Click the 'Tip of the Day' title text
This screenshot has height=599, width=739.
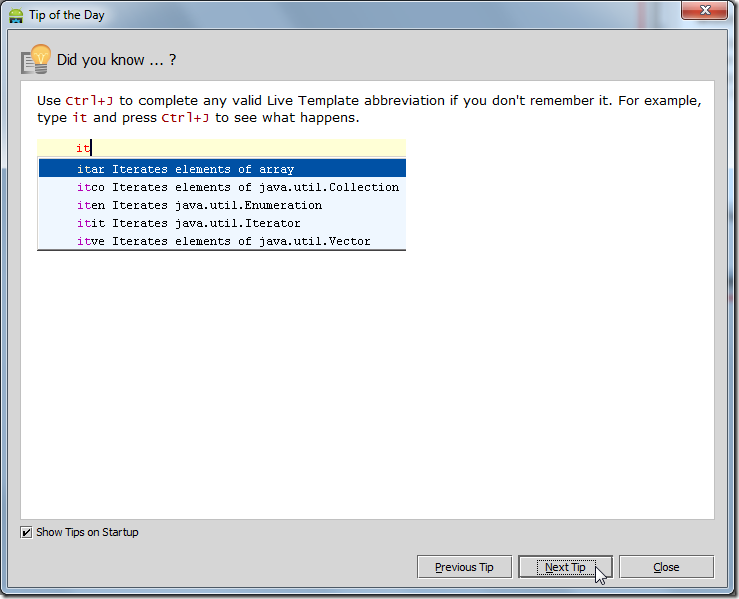point(66,15)
